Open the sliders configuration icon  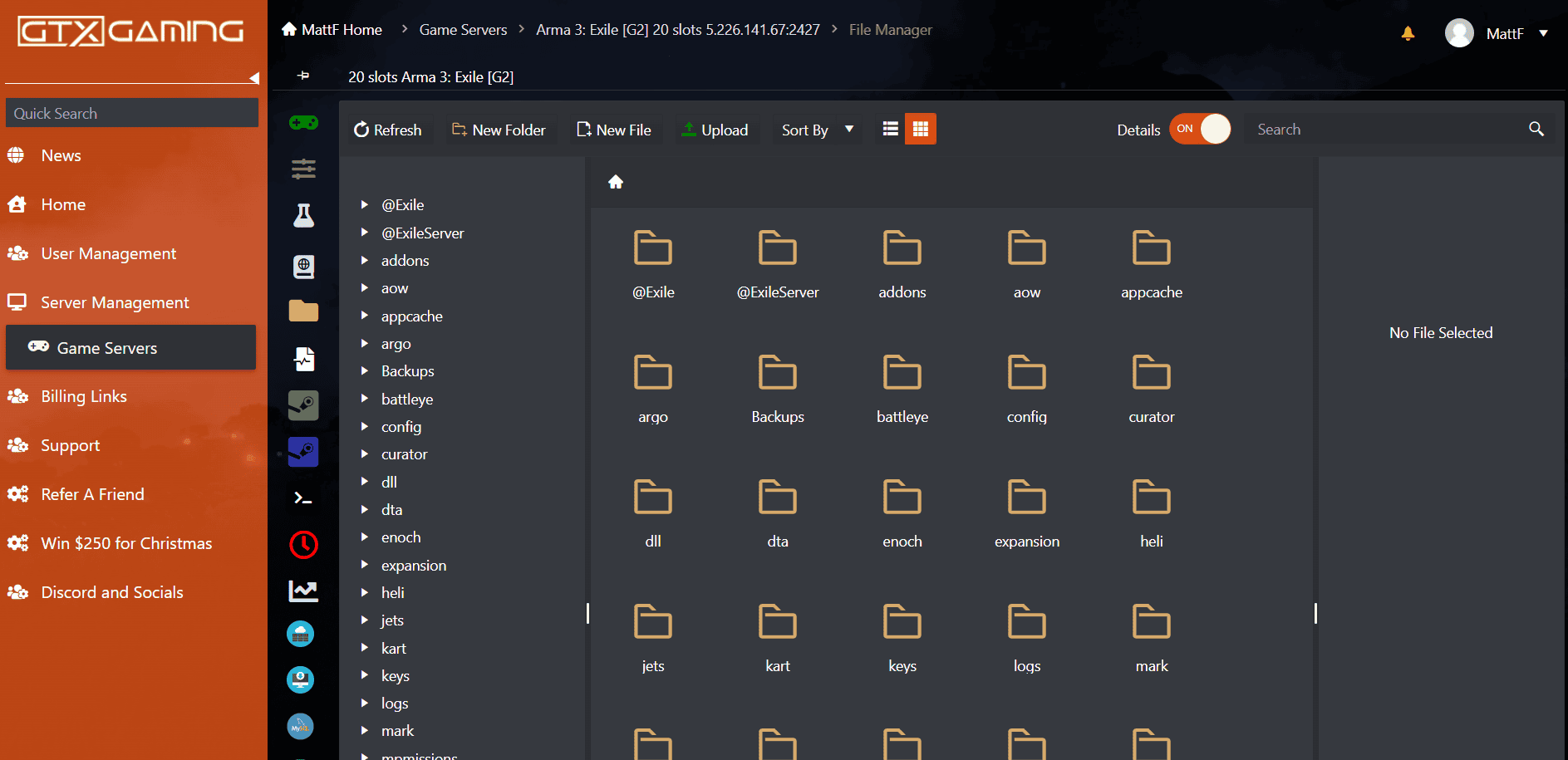303,169
